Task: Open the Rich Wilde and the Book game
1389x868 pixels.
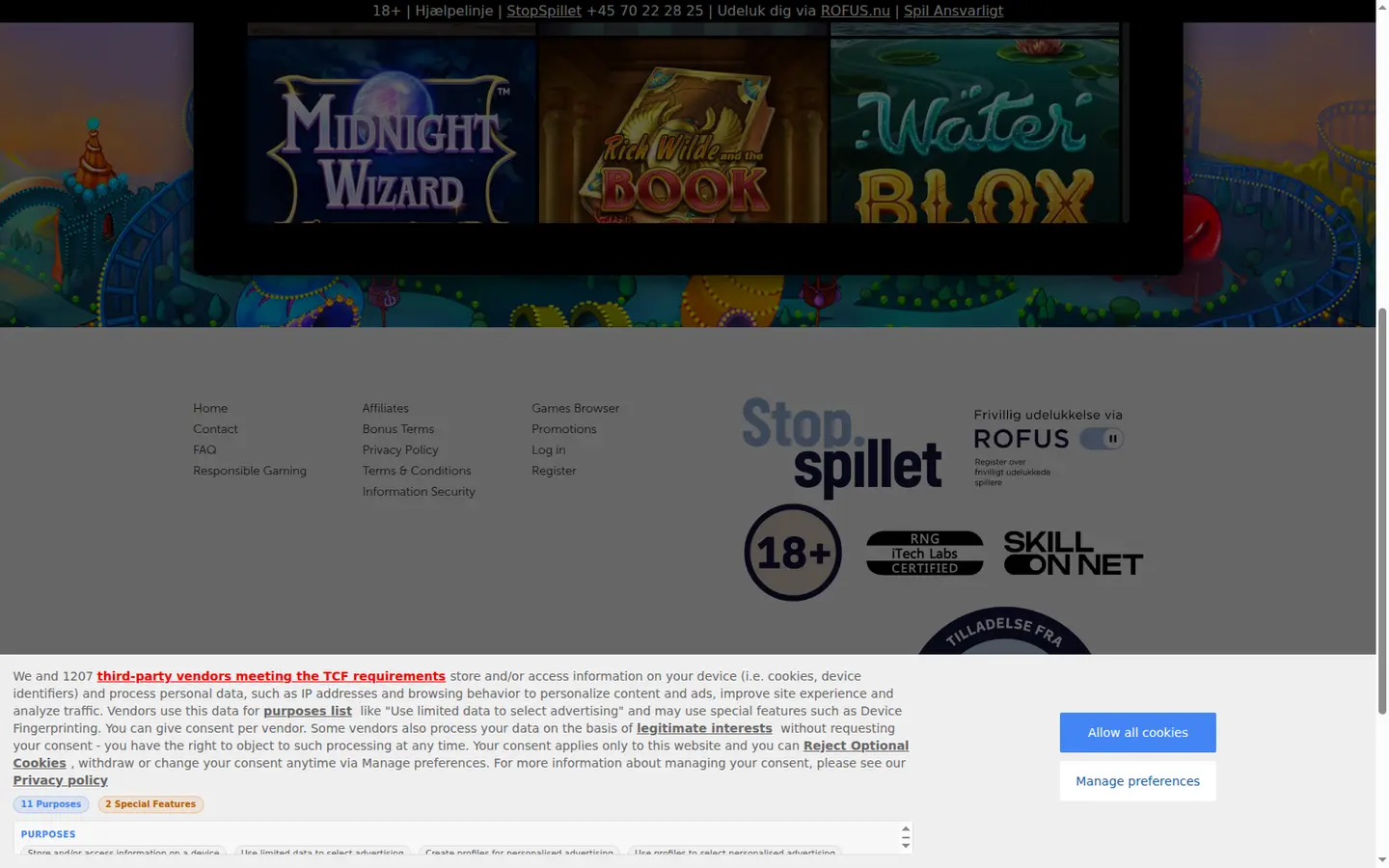Action: pos(684,131)
